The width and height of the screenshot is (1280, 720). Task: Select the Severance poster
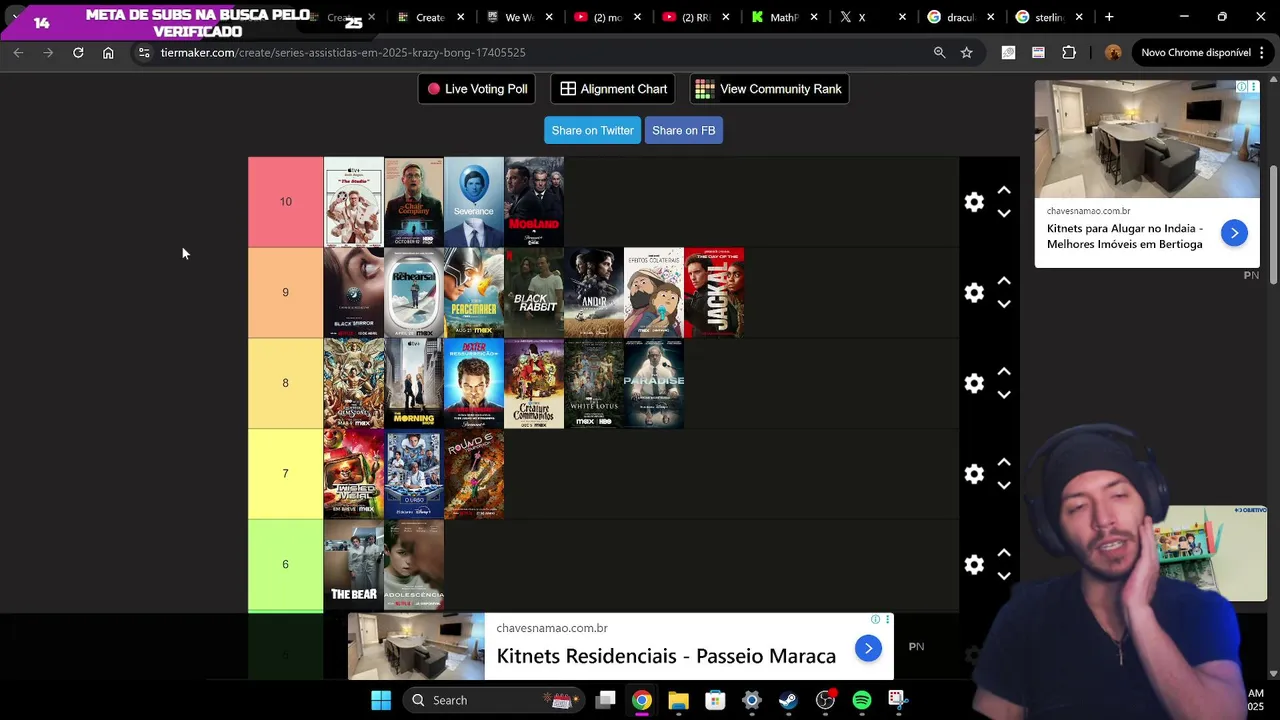(474, 202)
